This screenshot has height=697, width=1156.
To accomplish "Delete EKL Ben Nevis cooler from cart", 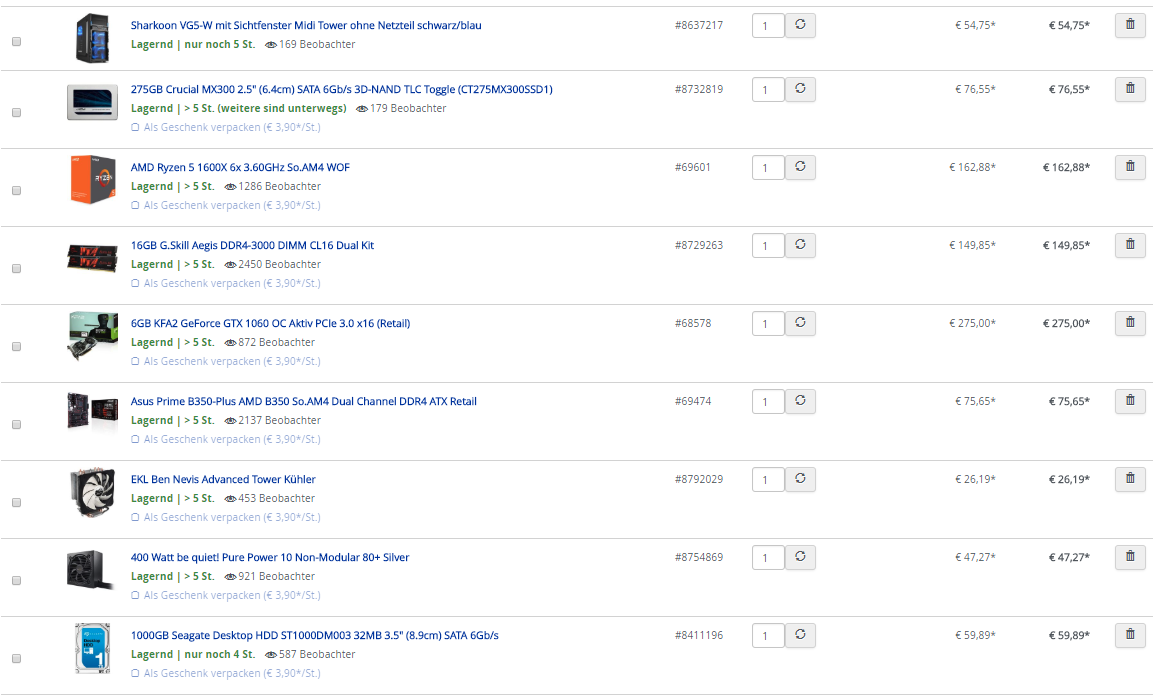I will click(x=1130, y=479).
